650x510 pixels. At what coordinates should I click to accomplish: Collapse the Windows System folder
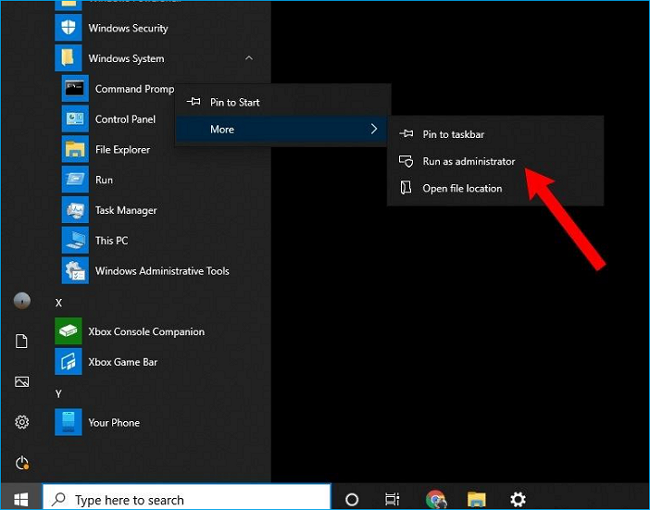pyautogui.click(x=249, y=59)
